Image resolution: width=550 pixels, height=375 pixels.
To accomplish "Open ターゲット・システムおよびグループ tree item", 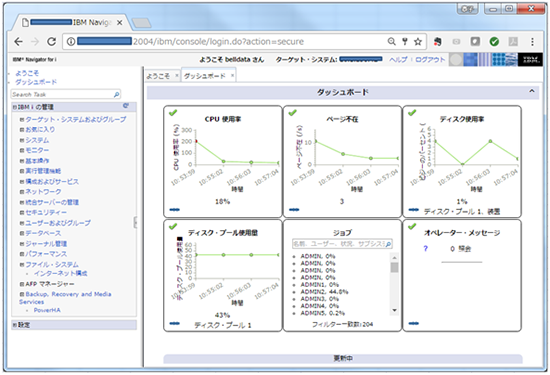I will [x=76, y=120].
